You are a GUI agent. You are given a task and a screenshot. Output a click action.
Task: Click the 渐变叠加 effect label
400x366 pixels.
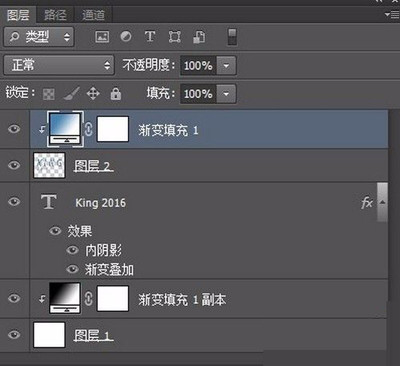[x=109, y=269]
